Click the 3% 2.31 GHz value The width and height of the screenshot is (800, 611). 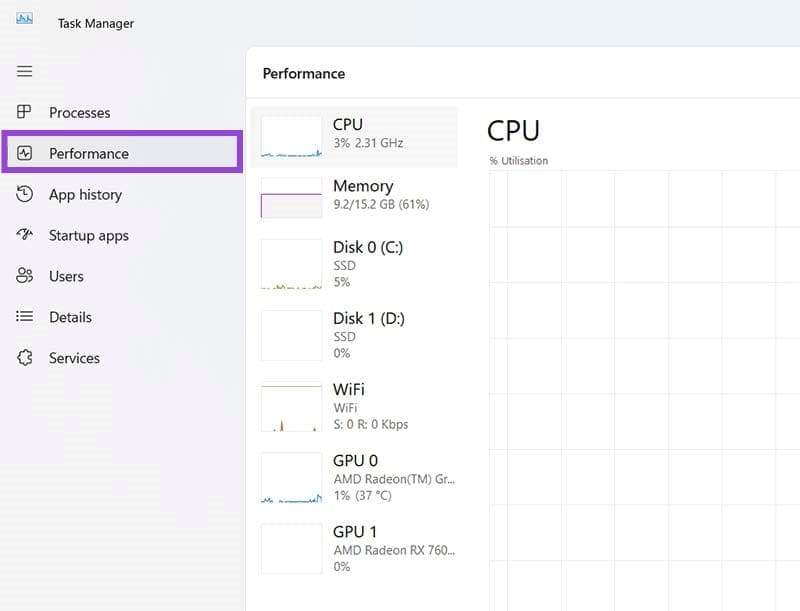pyautogui.click(x=368, y=143)
